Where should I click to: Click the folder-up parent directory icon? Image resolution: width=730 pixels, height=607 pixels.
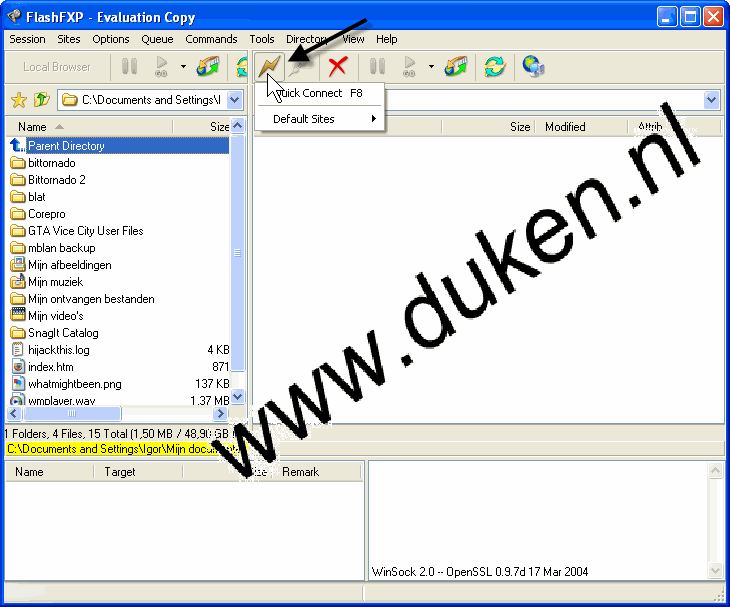point(42,100)
